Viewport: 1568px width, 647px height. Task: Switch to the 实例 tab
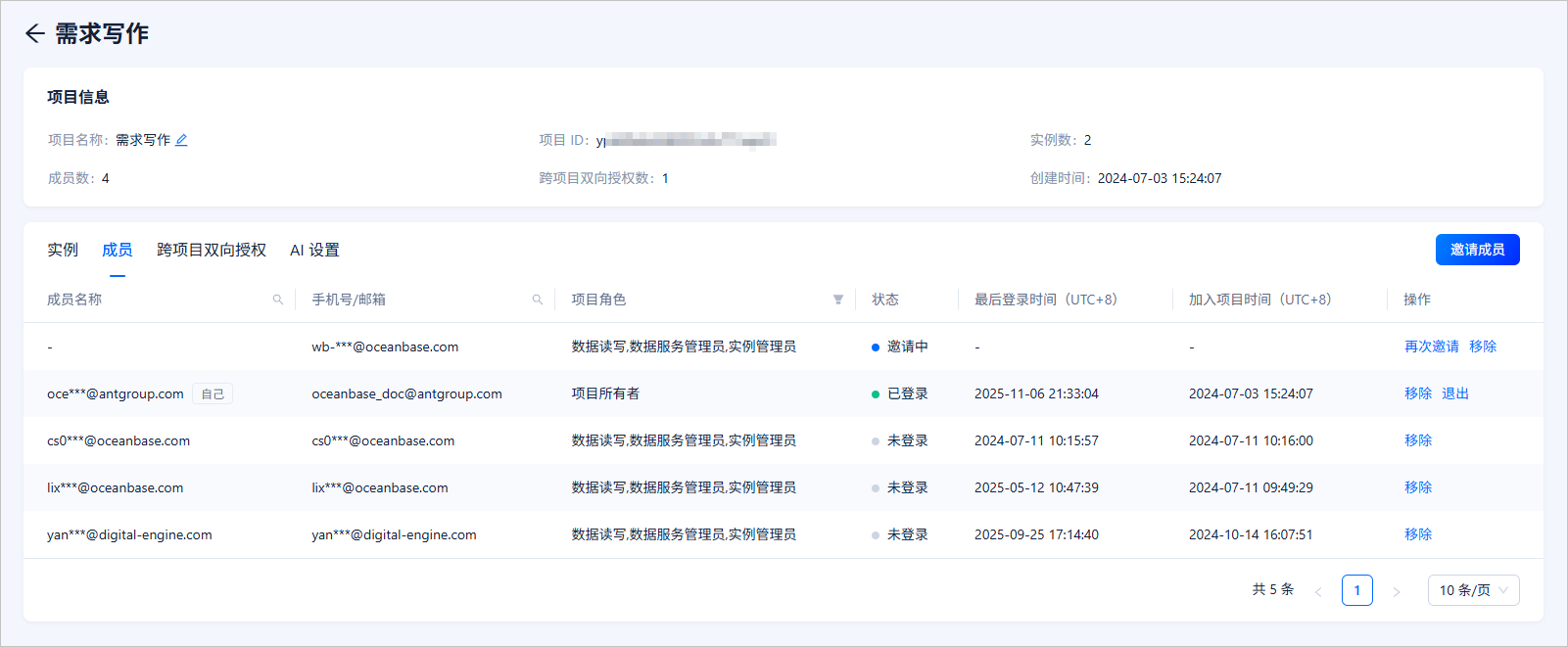(x=63, y=250)
